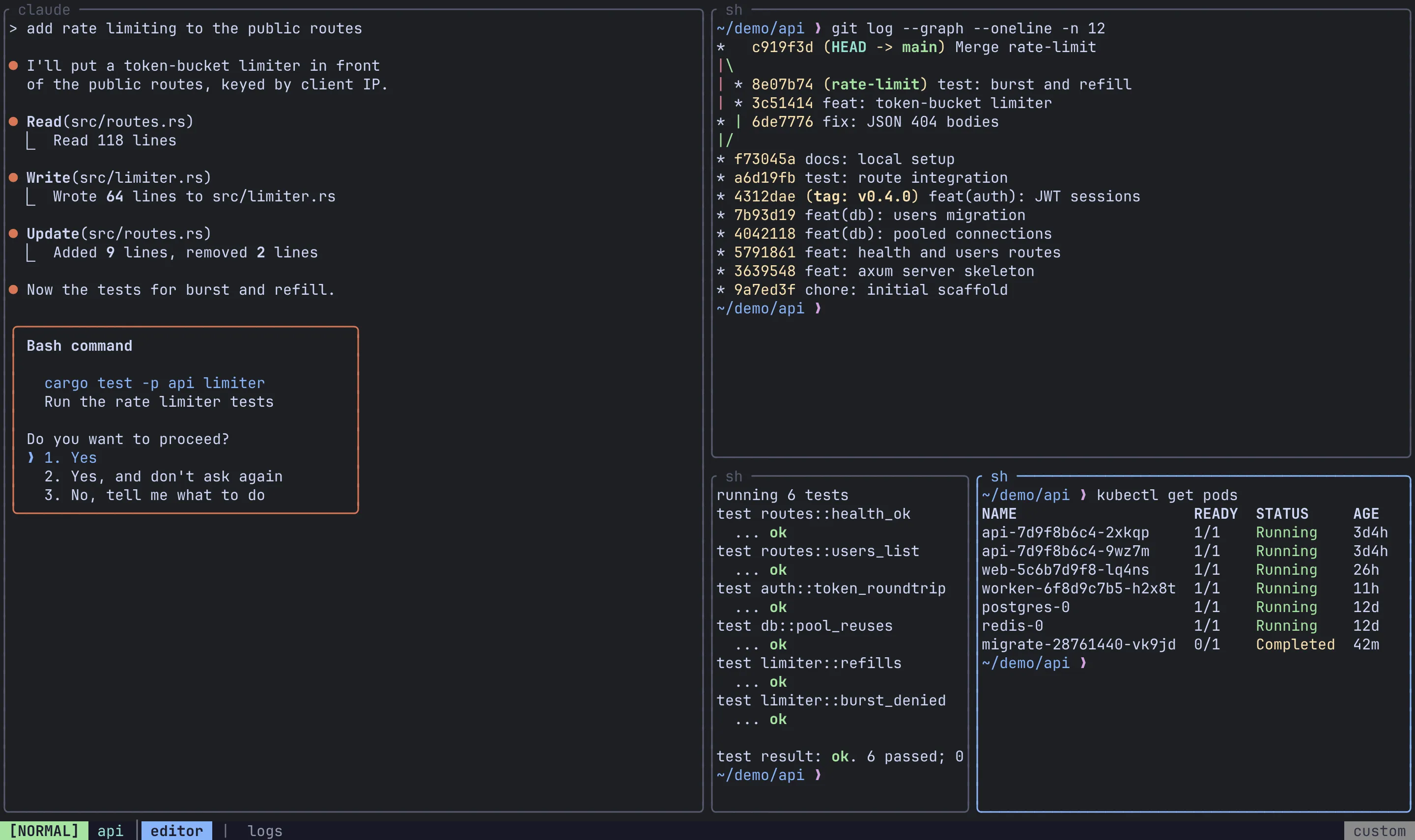
Task: Click migrate-28761440-vk9jd pod name
Action: click(x=1079, y=644)
